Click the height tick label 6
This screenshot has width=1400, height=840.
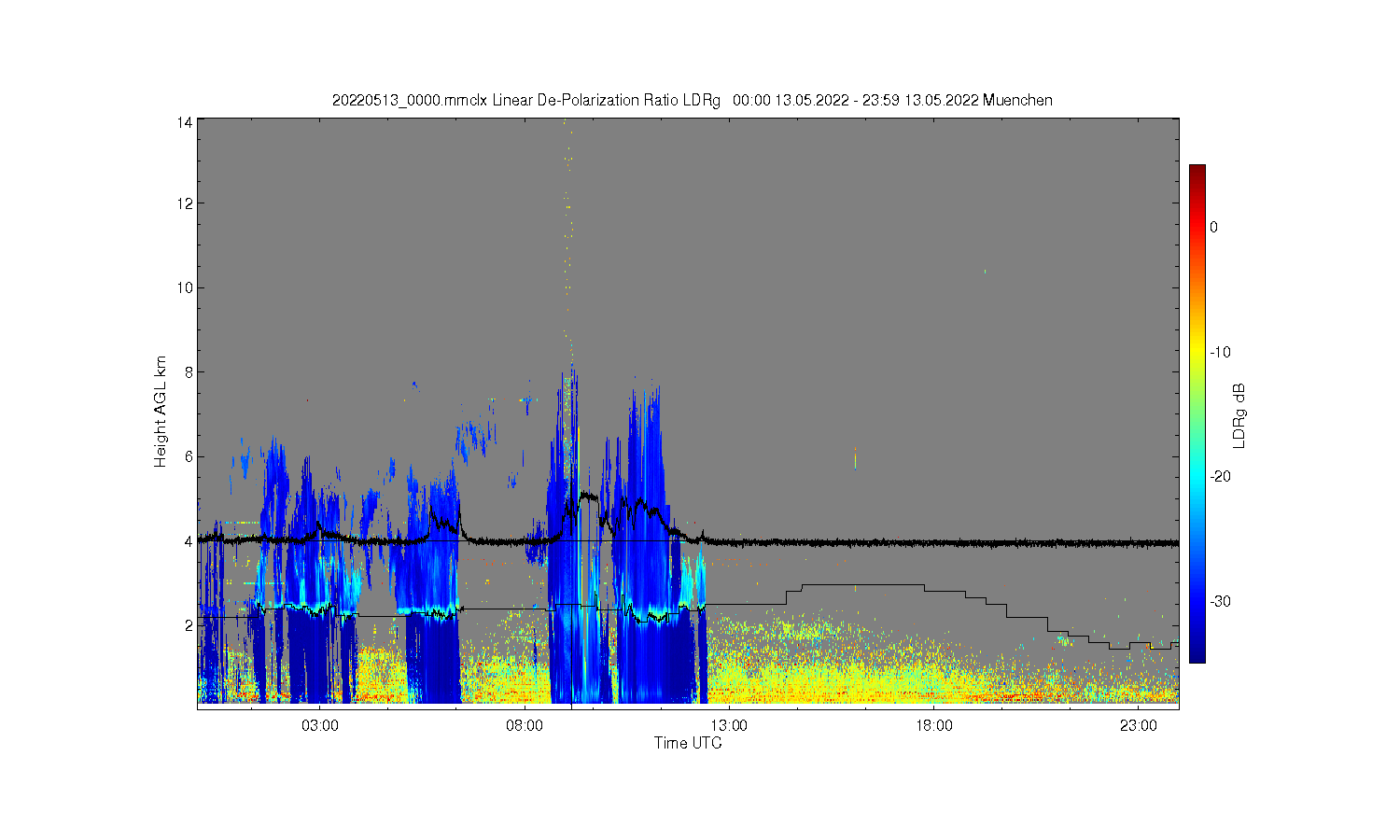click(189, 456)
